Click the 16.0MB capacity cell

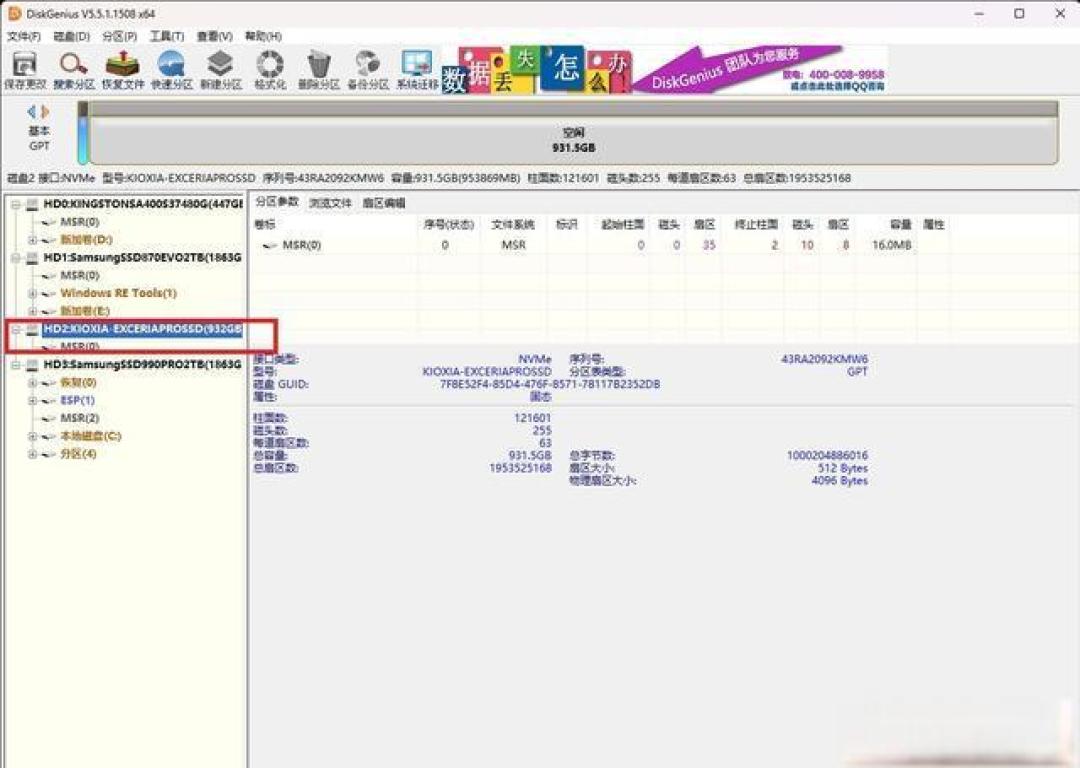click(891, 245)
